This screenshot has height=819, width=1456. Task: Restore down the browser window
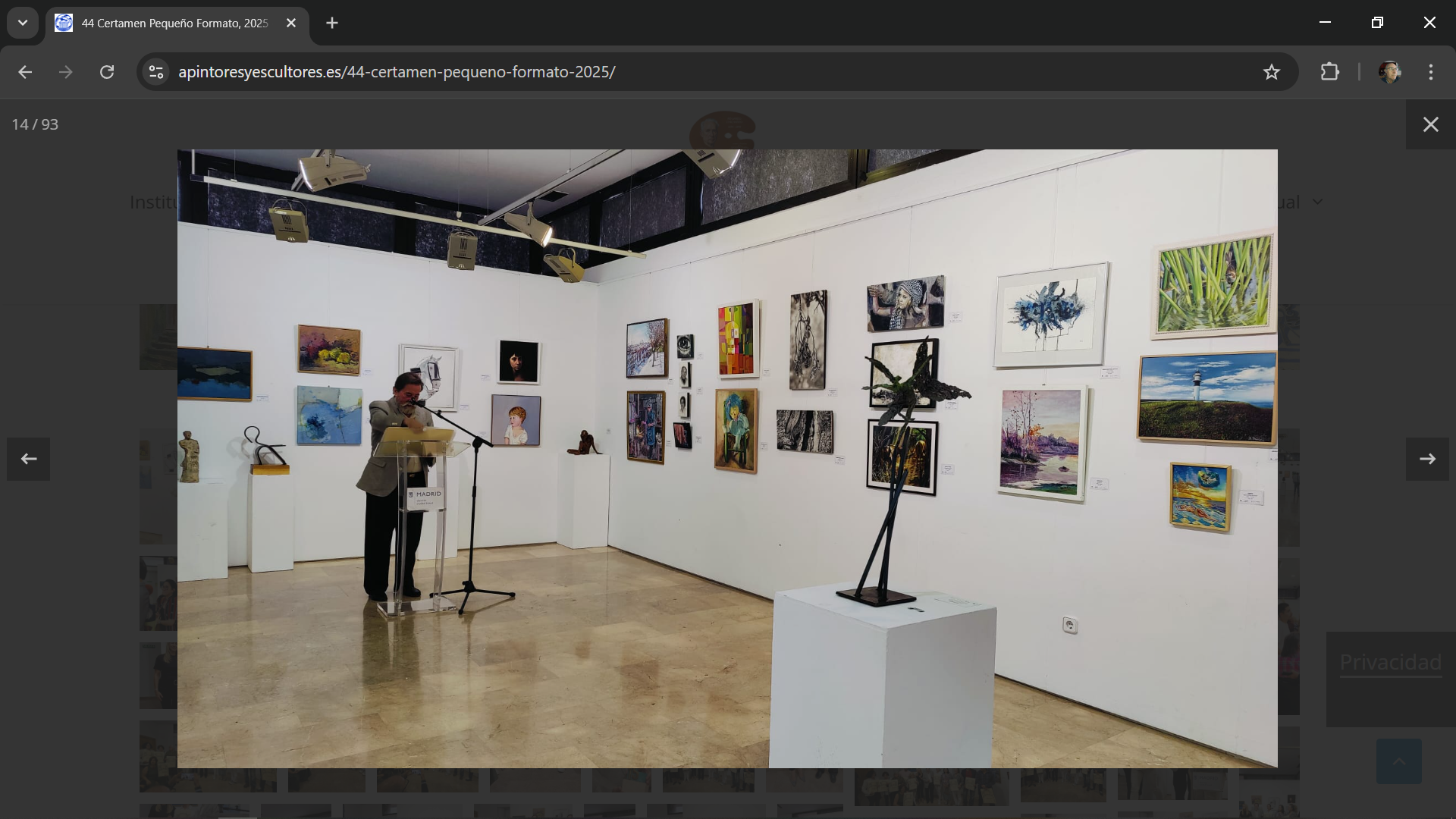(1377, 23)
